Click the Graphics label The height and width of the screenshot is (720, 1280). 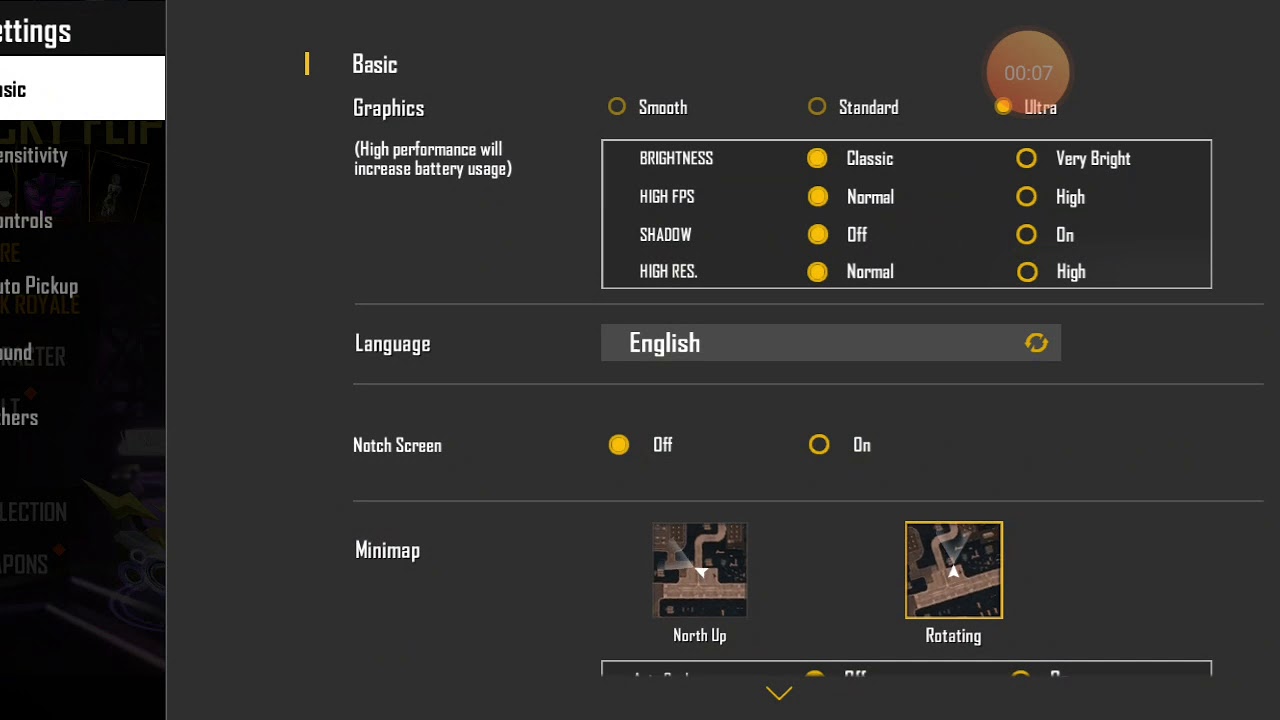point(389,108)
